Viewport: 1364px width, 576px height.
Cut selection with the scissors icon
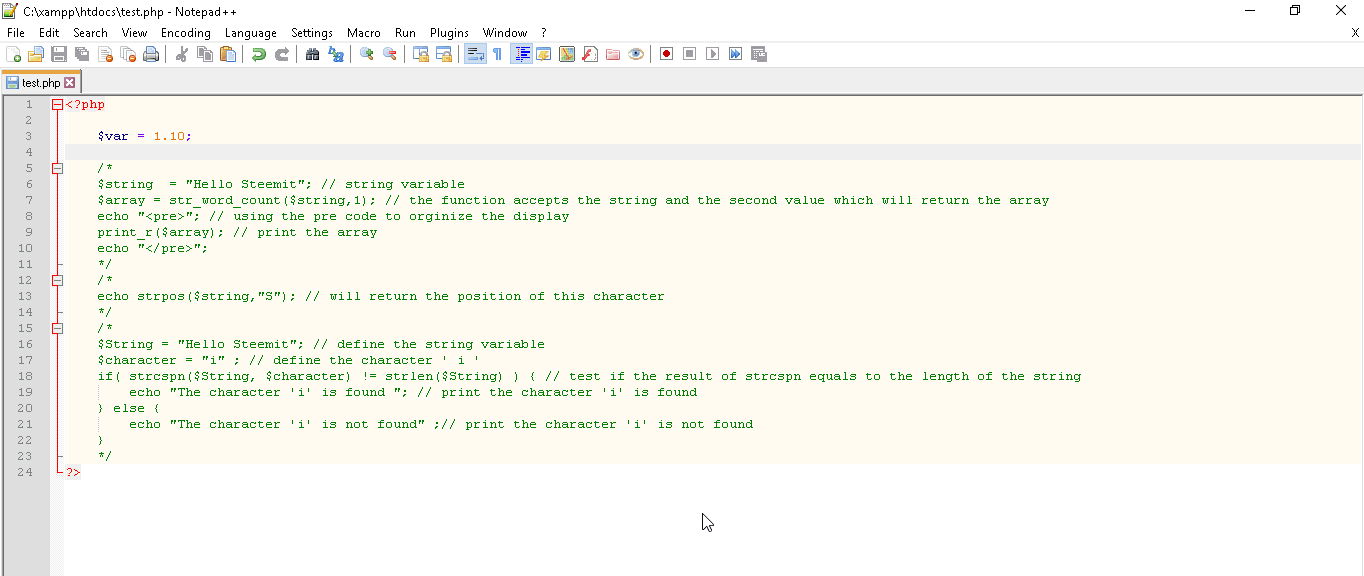(x=181, y=54)
